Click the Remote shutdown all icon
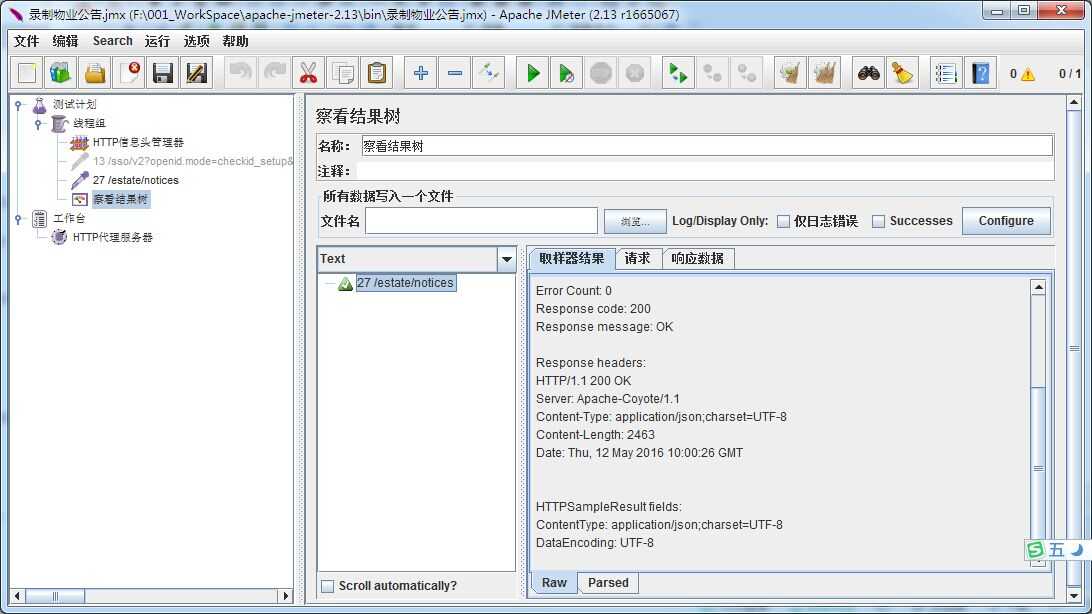Image resolution: width=1092 pixels, height=614 pixels. 746,73
